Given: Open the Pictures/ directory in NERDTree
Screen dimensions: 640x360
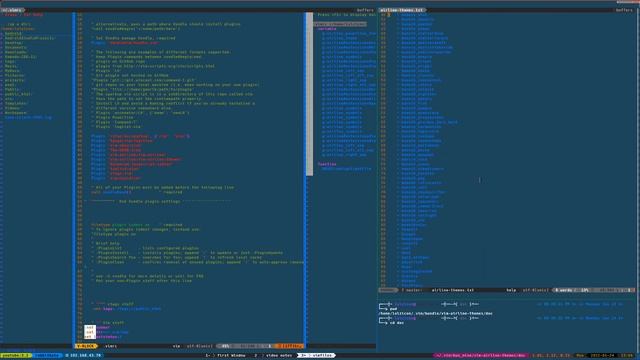Looking at the screenshot, I should click(x=15, y=76).
